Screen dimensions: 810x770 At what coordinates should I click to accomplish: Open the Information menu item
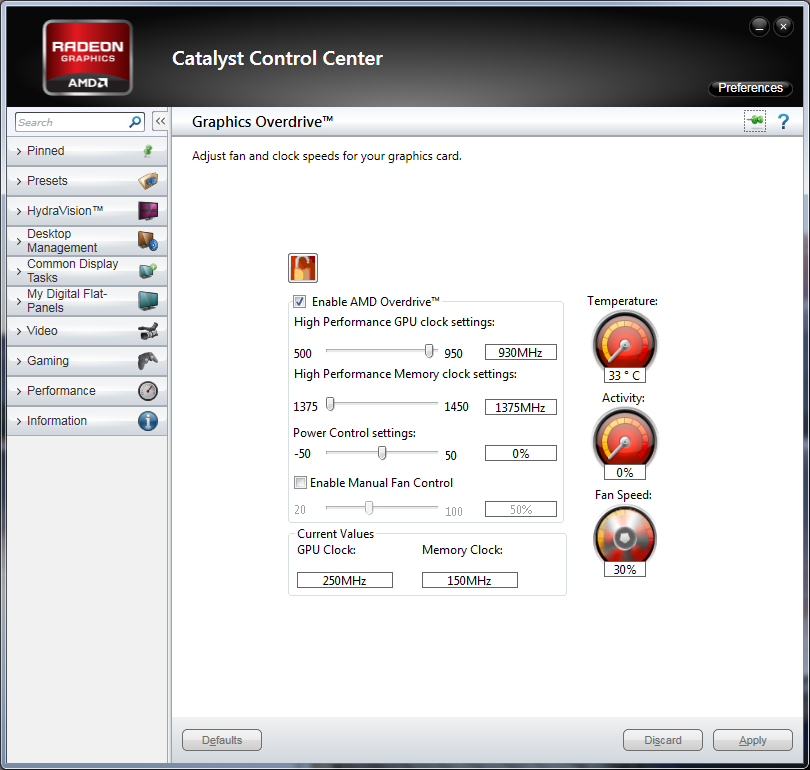(87, 421)
